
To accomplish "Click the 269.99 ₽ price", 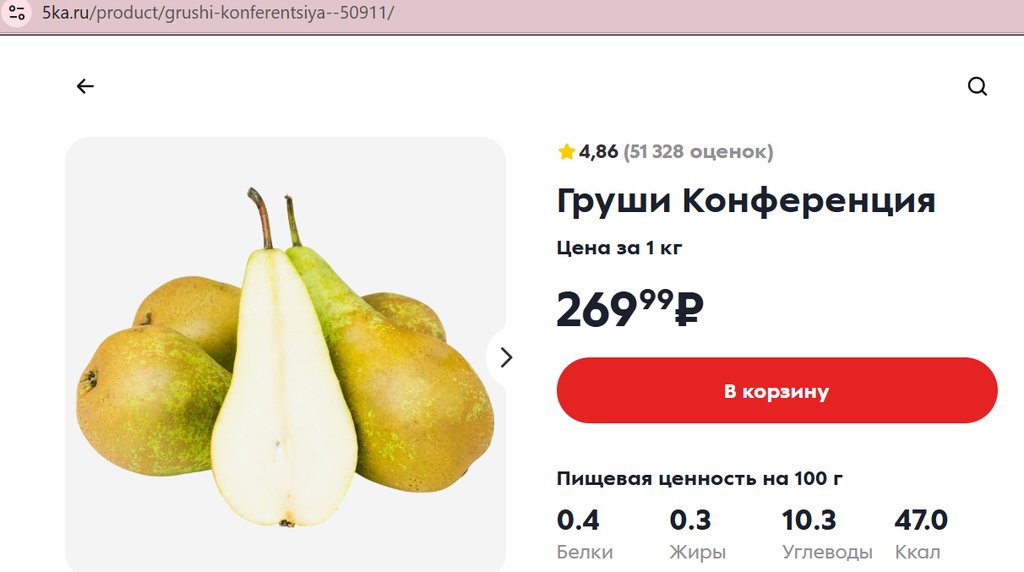I will coord(630,308).
